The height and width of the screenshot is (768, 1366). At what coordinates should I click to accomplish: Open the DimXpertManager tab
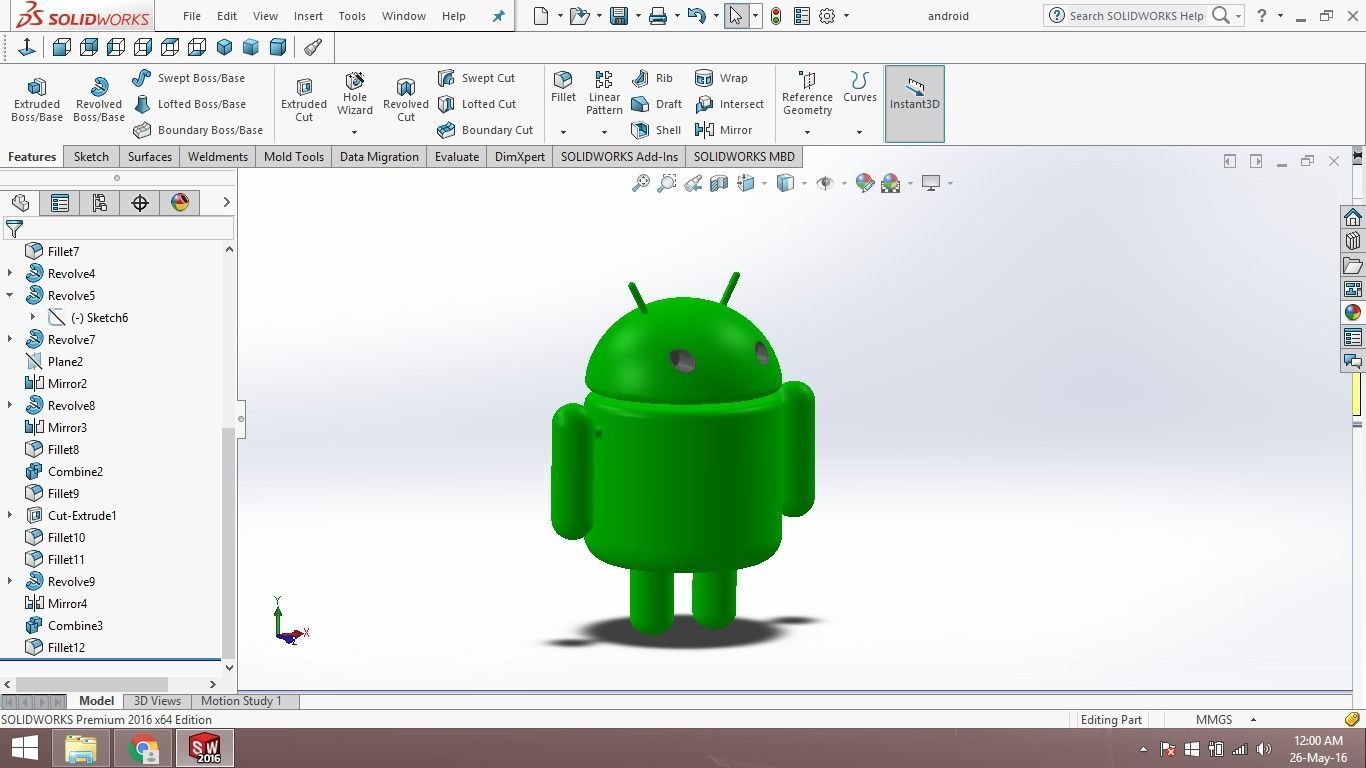[x=140, y=203]
